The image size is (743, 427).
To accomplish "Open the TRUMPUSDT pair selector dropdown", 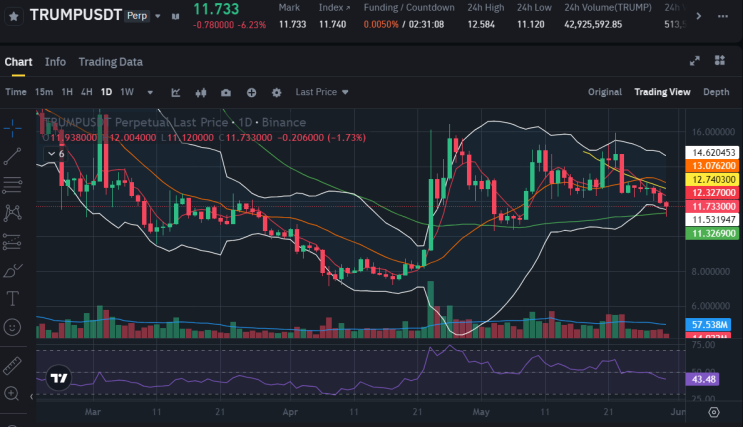I will tap(158, 16).
